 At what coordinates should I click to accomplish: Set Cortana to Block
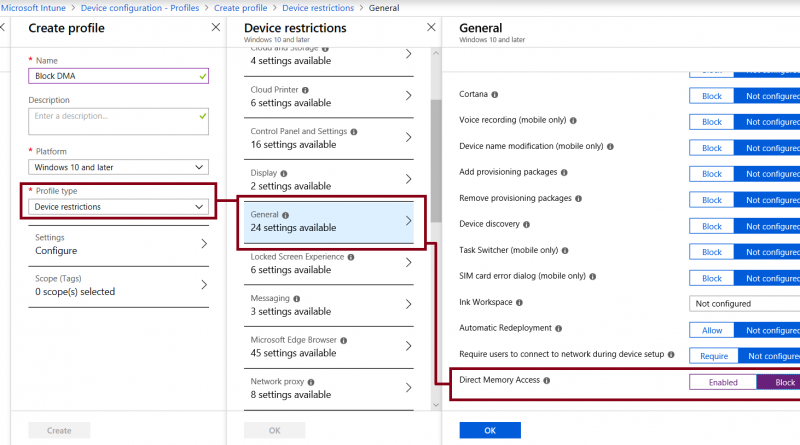click(x=712, y=96)
